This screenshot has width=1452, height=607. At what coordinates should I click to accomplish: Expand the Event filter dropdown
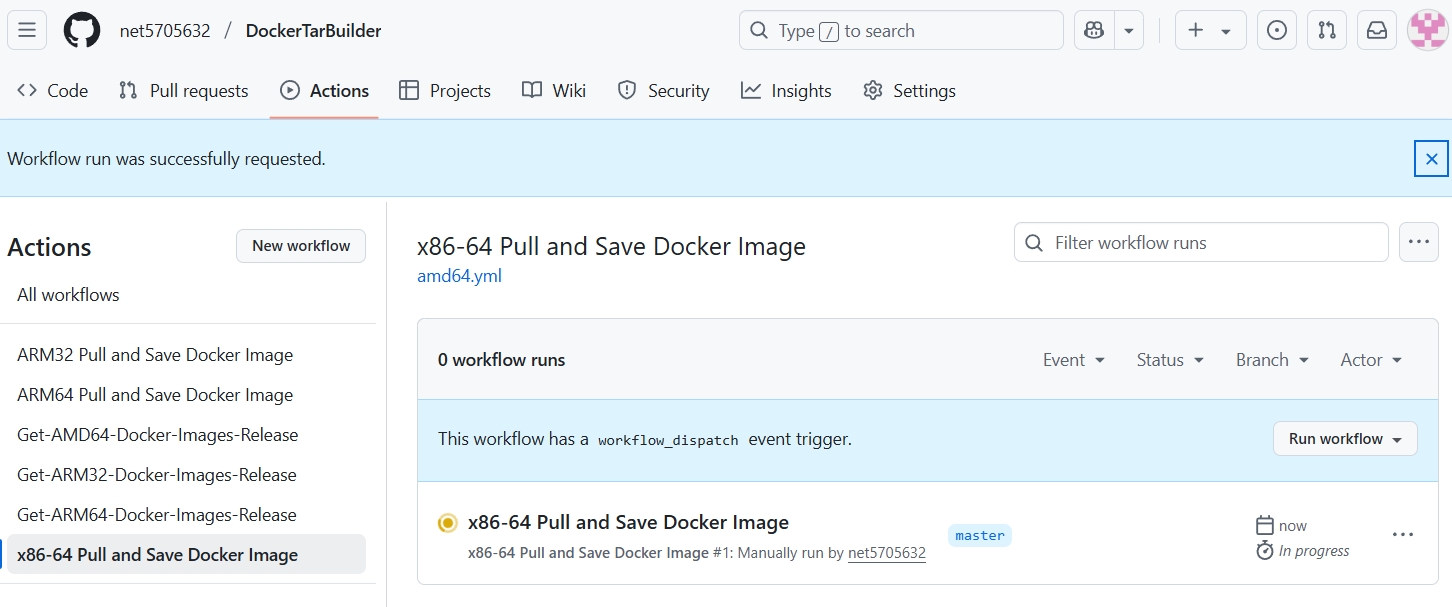pos(1073,360)
